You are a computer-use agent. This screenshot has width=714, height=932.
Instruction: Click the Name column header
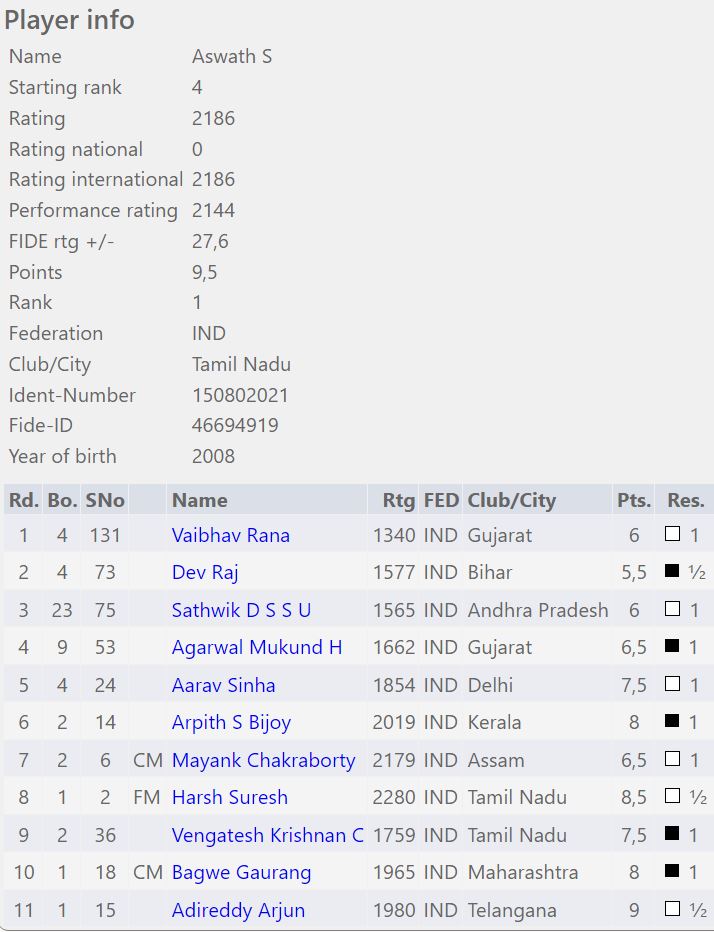[199, 500]
